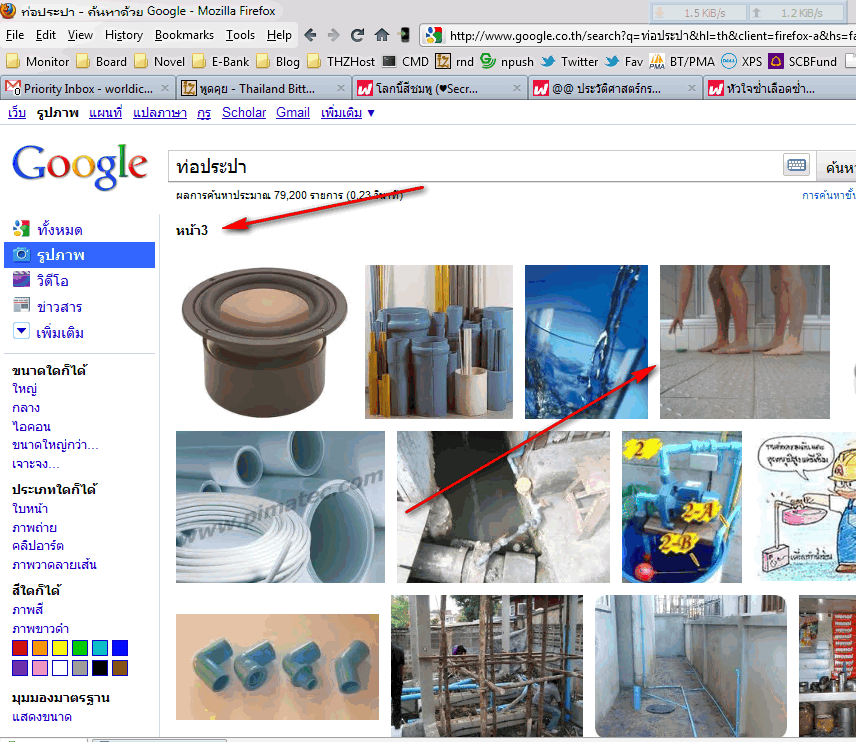Image resolution: width=856 pixels, height=742 pixels.
Task: Close the Priority Inbox tab
Action: point(165,88)
